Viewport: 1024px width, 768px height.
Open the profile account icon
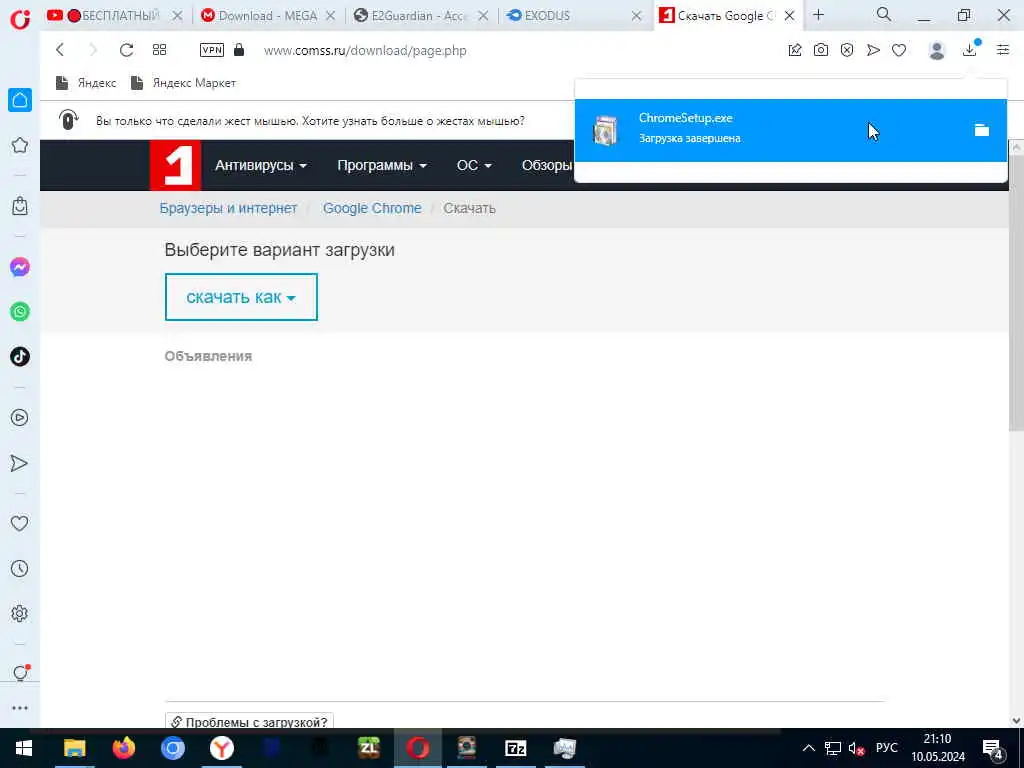(937, 50)
